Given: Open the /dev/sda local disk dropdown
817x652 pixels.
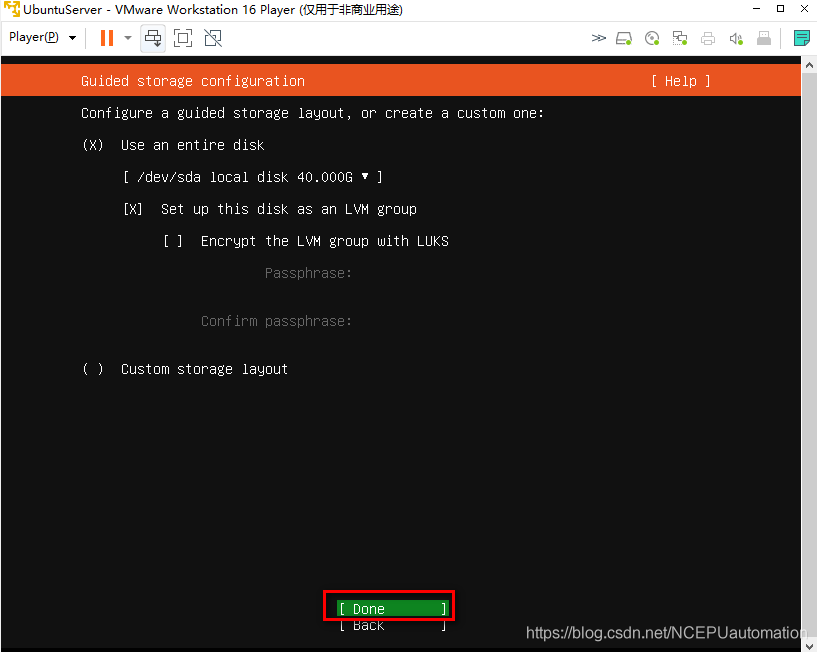Looking at the screenshot, I should click(x=253, y=177).
